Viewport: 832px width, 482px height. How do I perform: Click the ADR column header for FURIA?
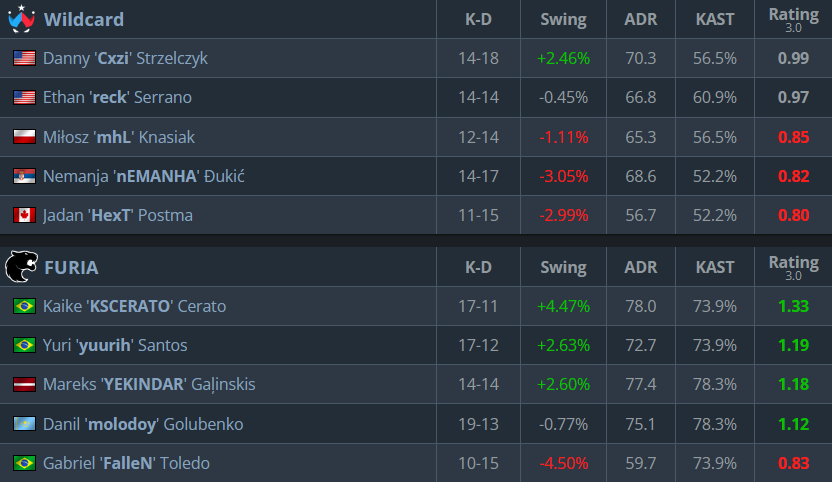click(x=640, y=268)
